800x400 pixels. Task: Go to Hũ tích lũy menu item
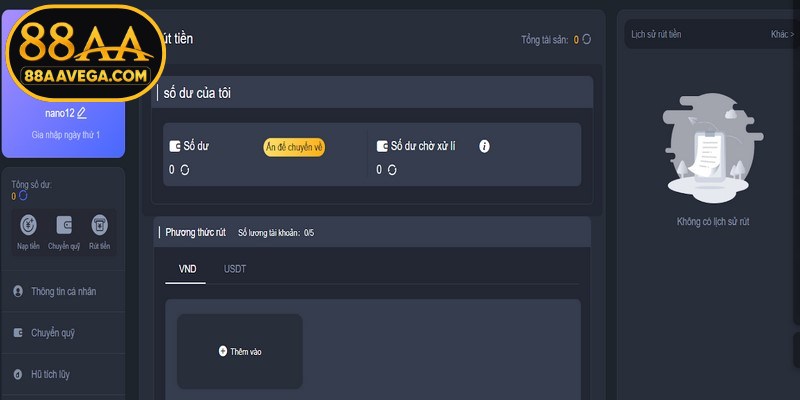pyautogui.click(x=50, y=374)
